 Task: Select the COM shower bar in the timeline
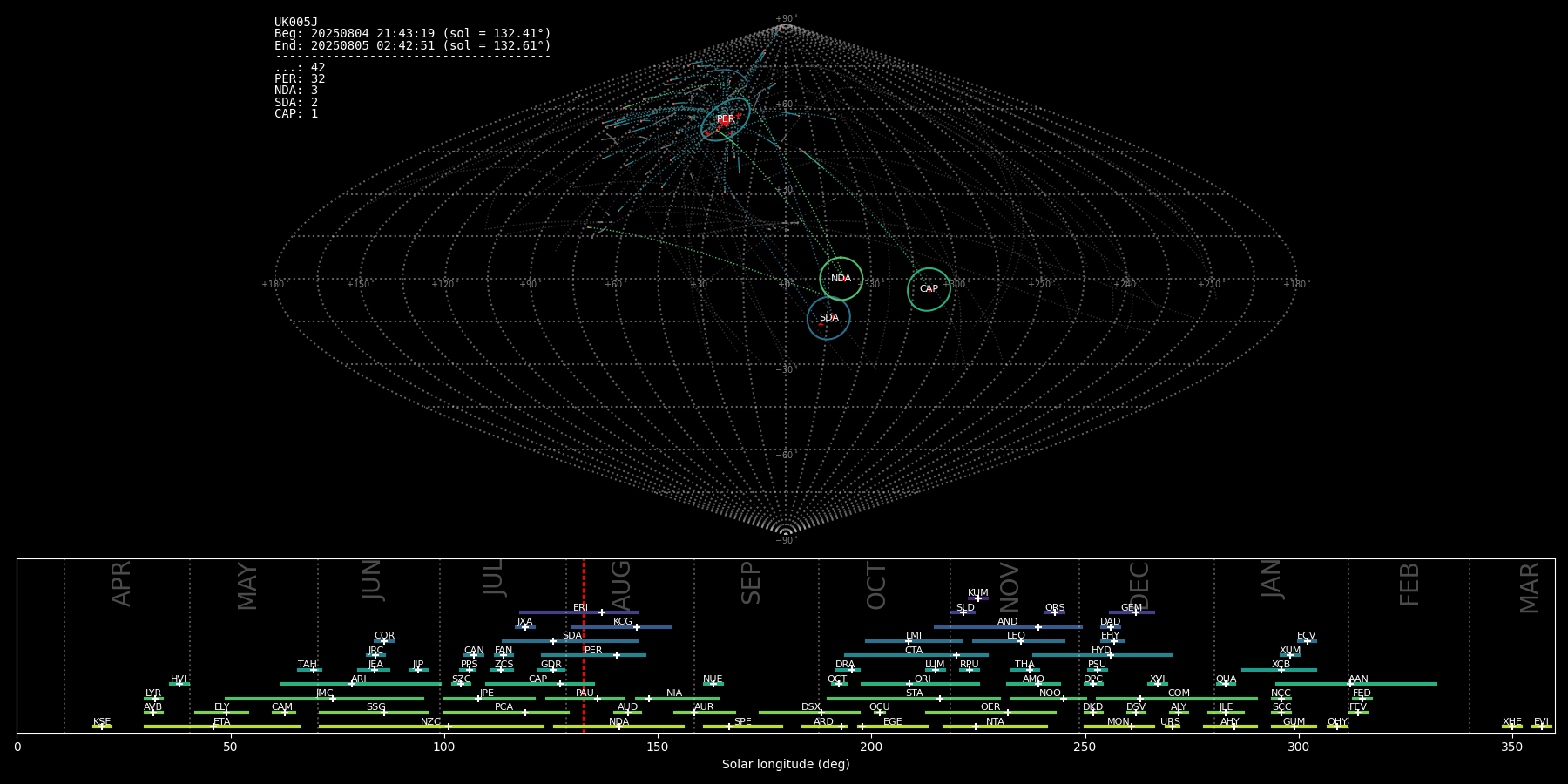coord(1177,699)
